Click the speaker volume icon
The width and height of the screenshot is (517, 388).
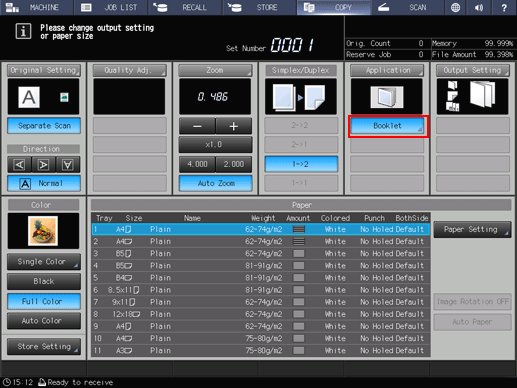(x=479, y=7)
